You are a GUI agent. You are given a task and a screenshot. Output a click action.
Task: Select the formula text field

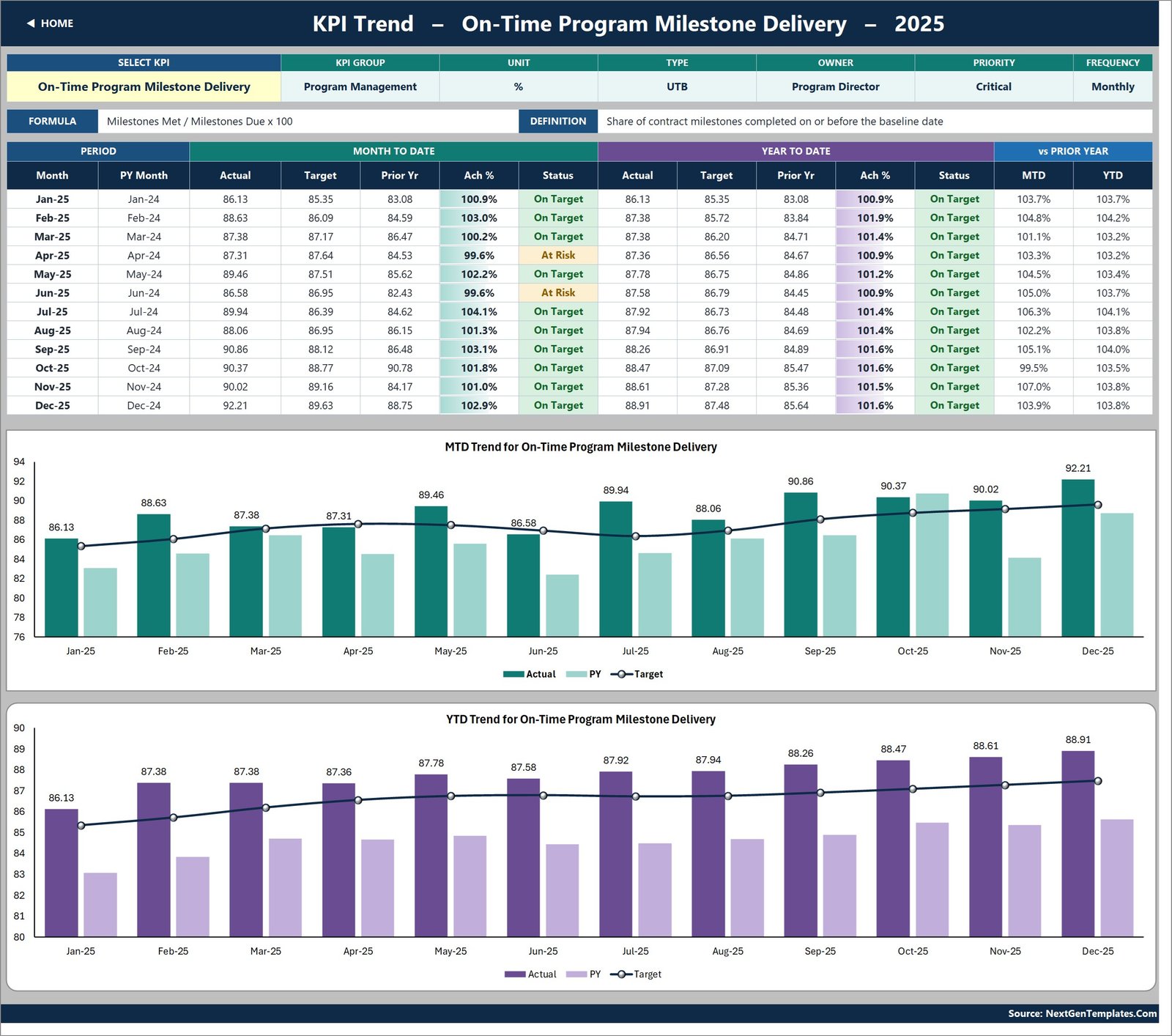[308, 122]
